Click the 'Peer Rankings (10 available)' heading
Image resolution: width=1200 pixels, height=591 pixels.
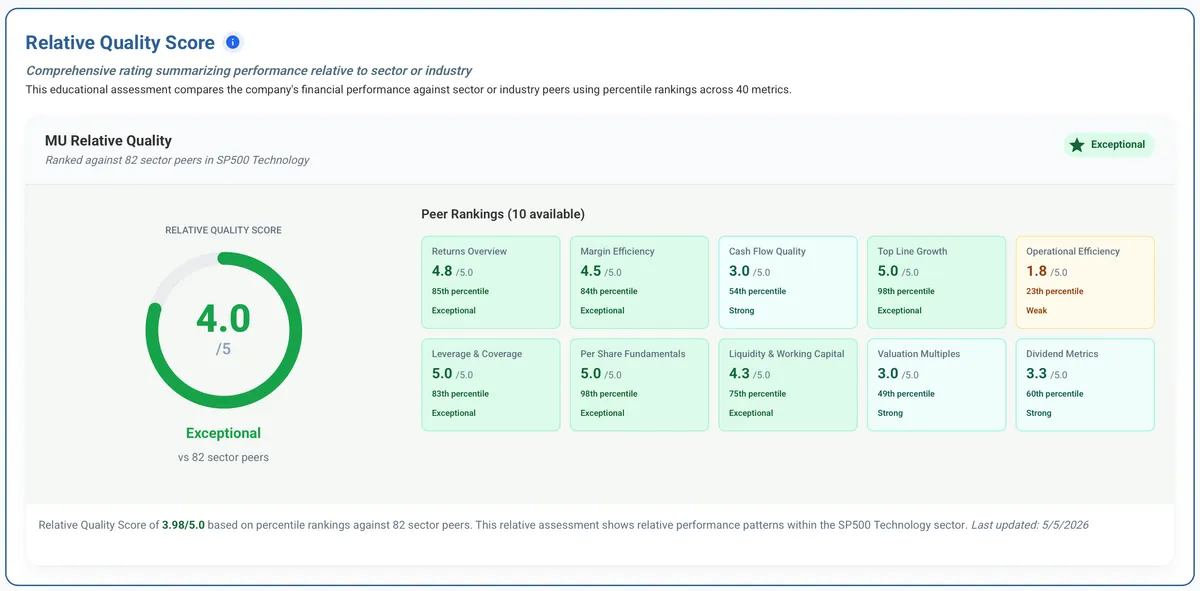503,214
